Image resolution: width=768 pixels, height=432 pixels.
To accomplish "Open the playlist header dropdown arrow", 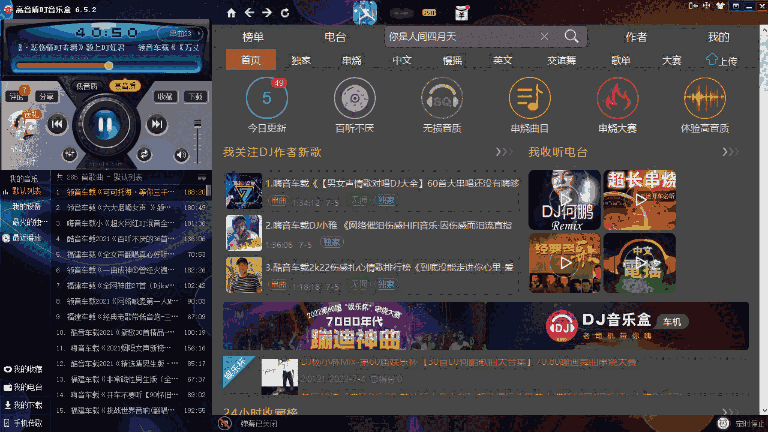I will click(x=202, y=177).
